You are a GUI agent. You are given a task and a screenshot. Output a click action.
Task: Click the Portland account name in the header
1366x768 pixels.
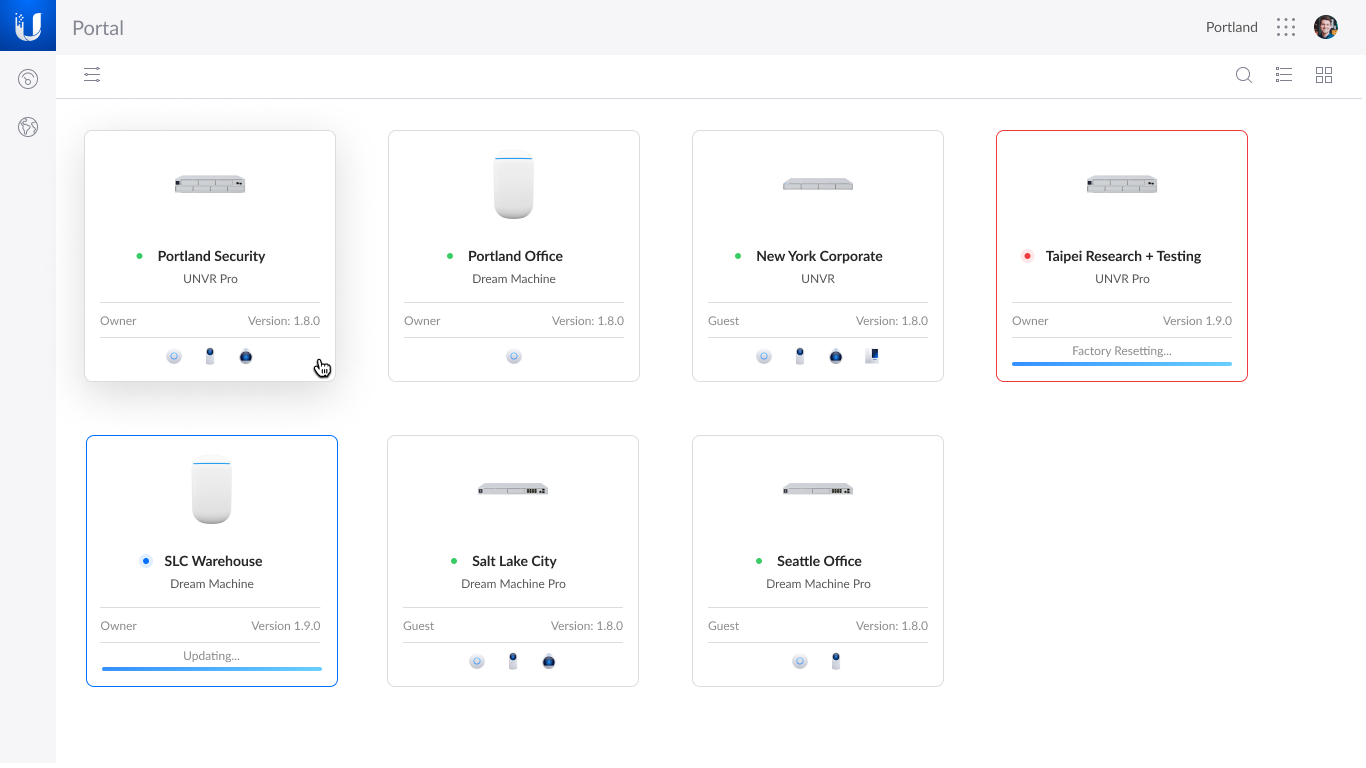[x=1232, y=27]
